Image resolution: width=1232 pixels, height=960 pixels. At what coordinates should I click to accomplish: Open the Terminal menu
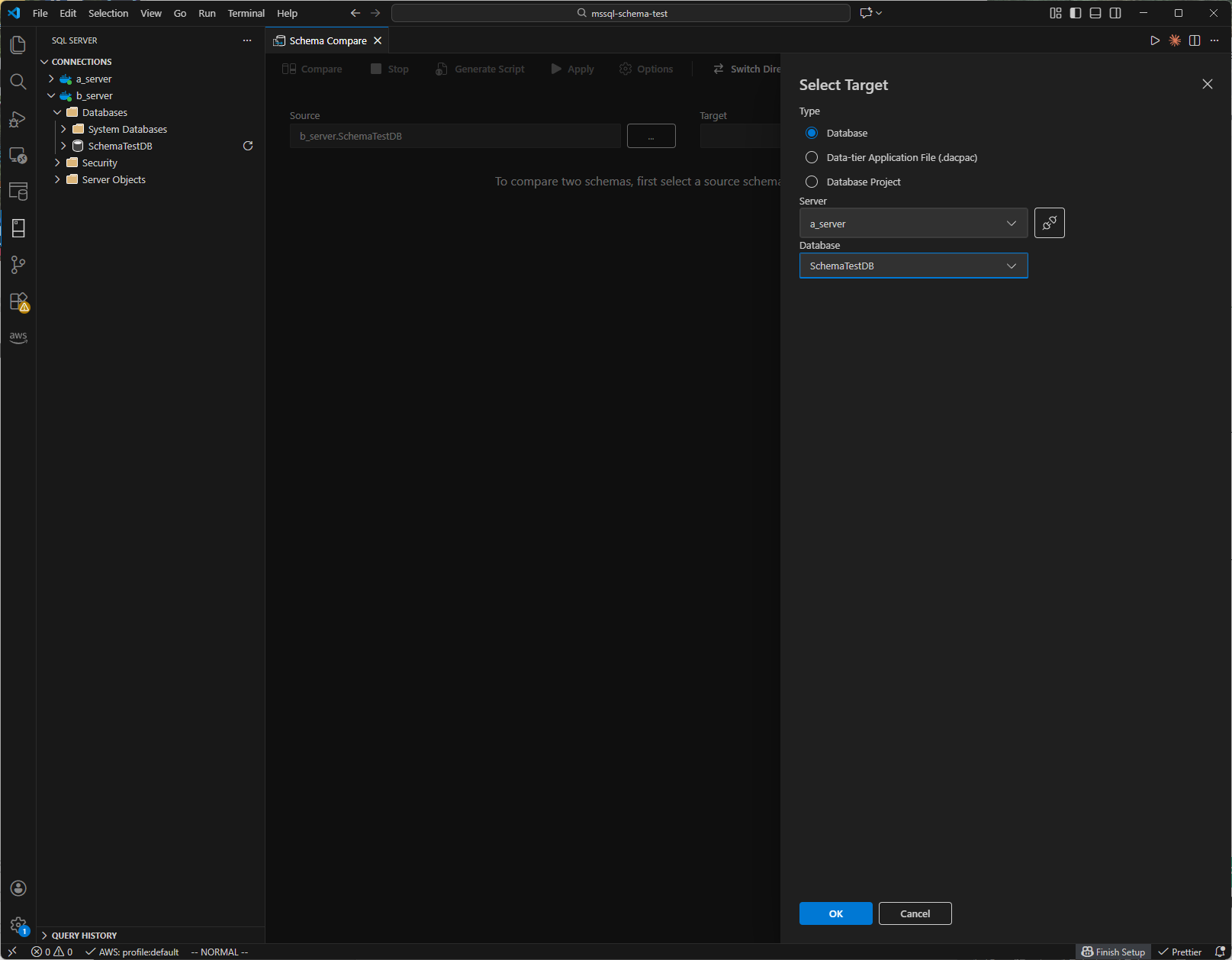[246, 13]
